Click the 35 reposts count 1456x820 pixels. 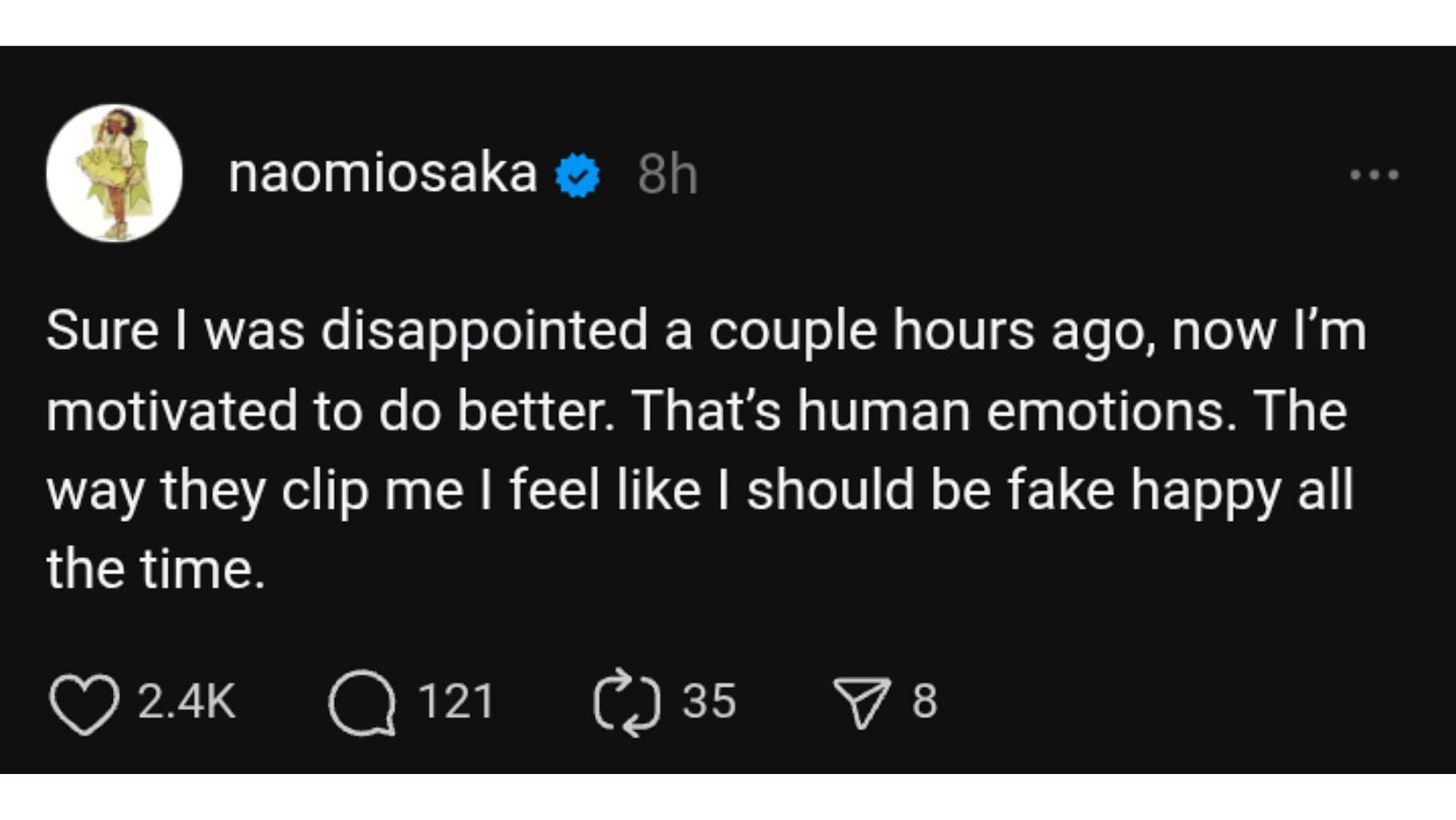point(708,701)
